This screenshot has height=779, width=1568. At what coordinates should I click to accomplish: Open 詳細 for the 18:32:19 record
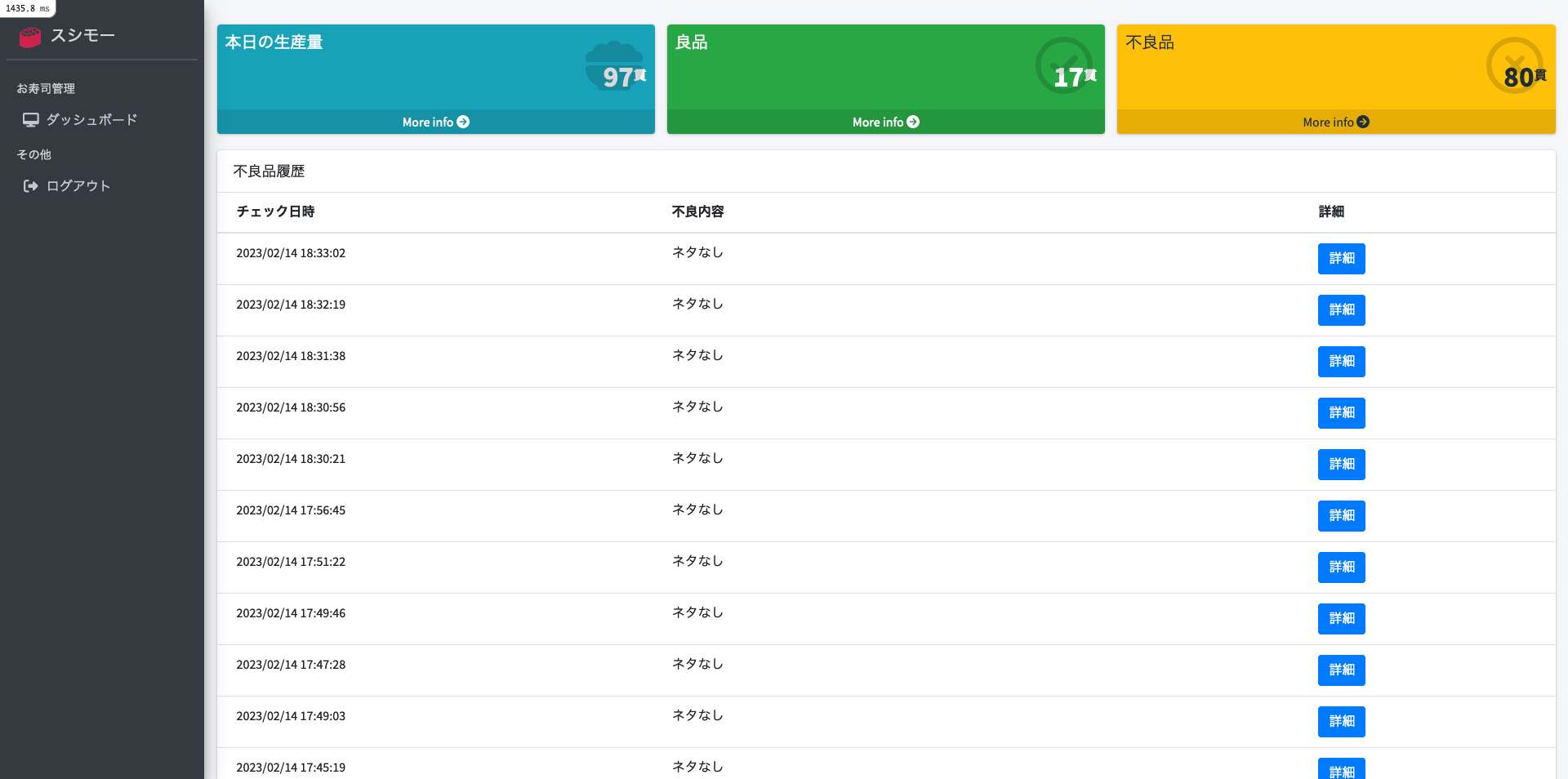point(1341,310)
